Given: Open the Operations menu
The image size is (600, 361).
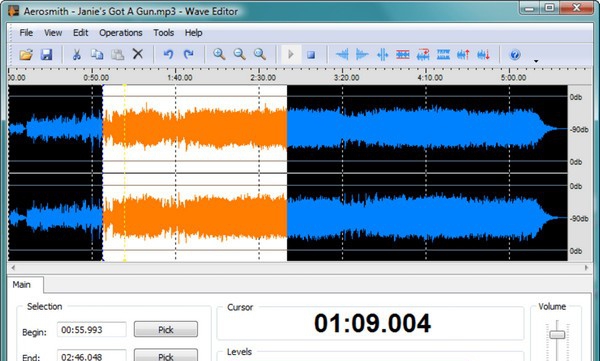Looking at the screenshot, I should click(121, 33).
